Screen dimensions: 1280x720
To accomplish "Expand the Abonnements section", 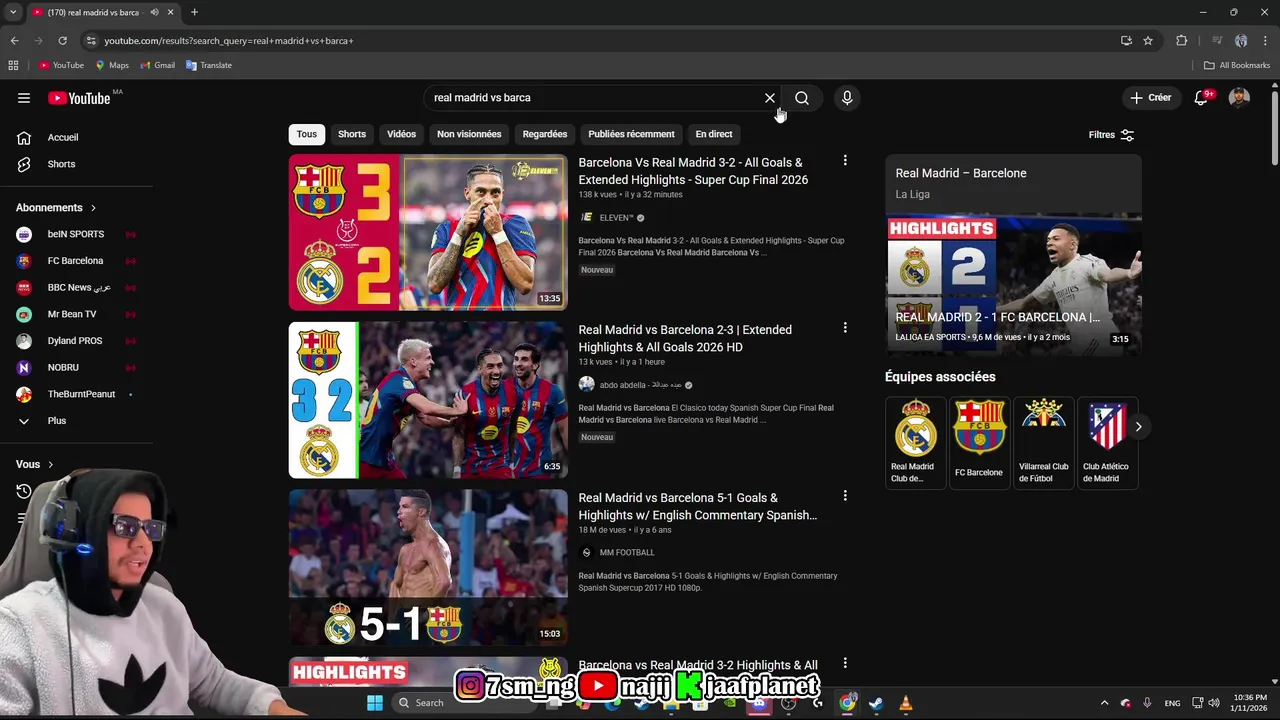I will tap(56, 208).
